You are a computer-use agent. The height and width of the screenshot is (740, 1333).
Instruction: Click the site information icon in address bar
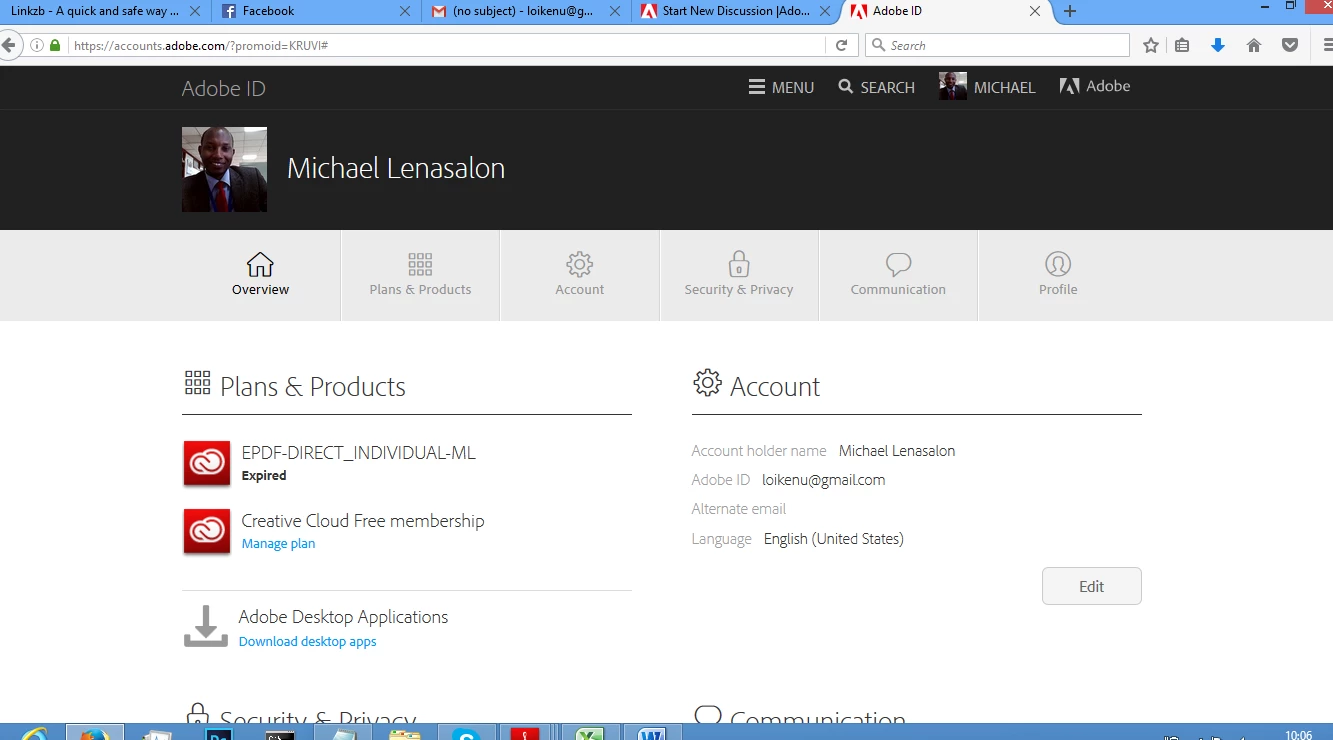click(37, 45)
